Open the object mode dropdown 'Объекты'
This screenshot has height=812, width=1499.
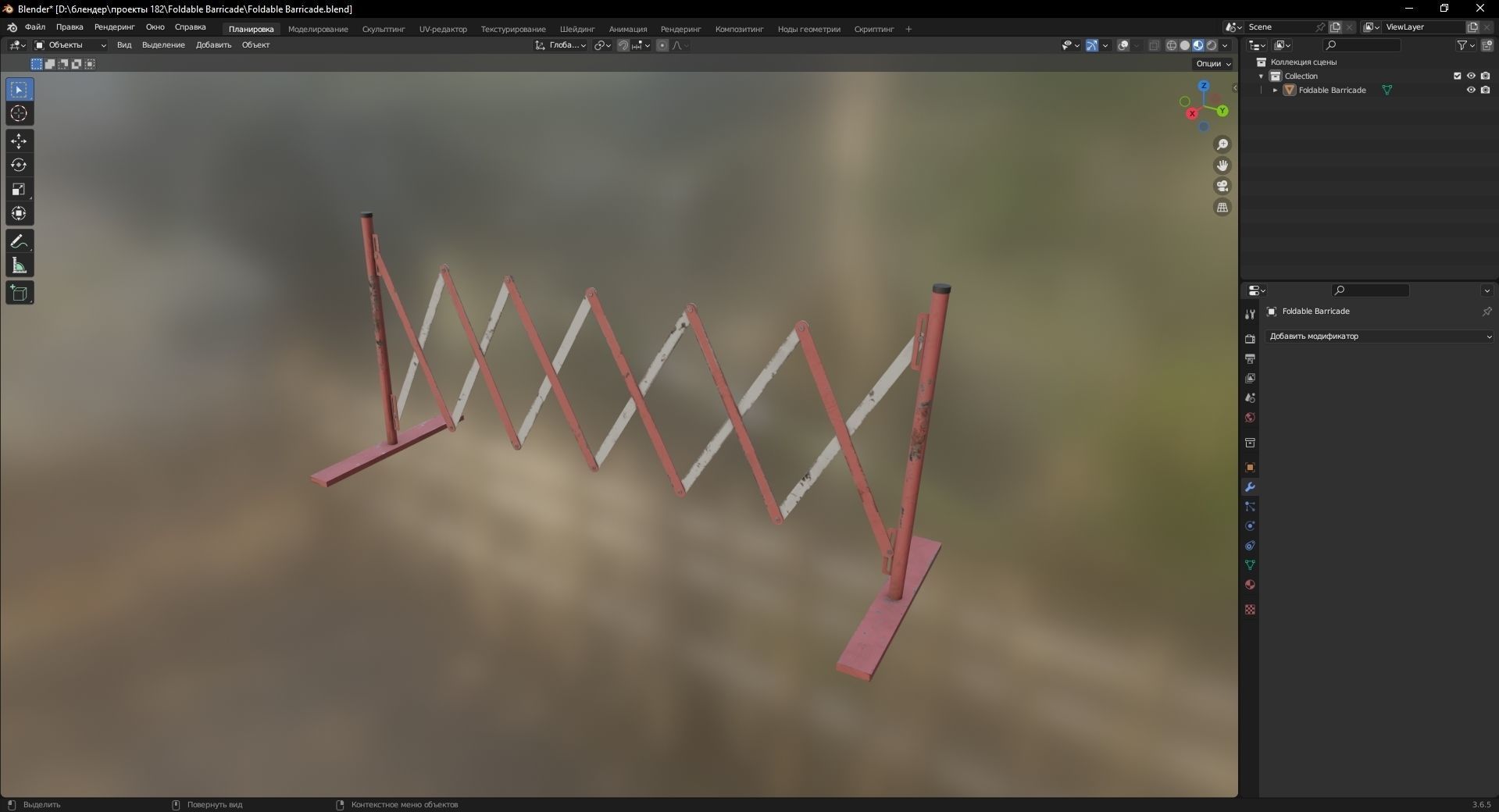70,45
